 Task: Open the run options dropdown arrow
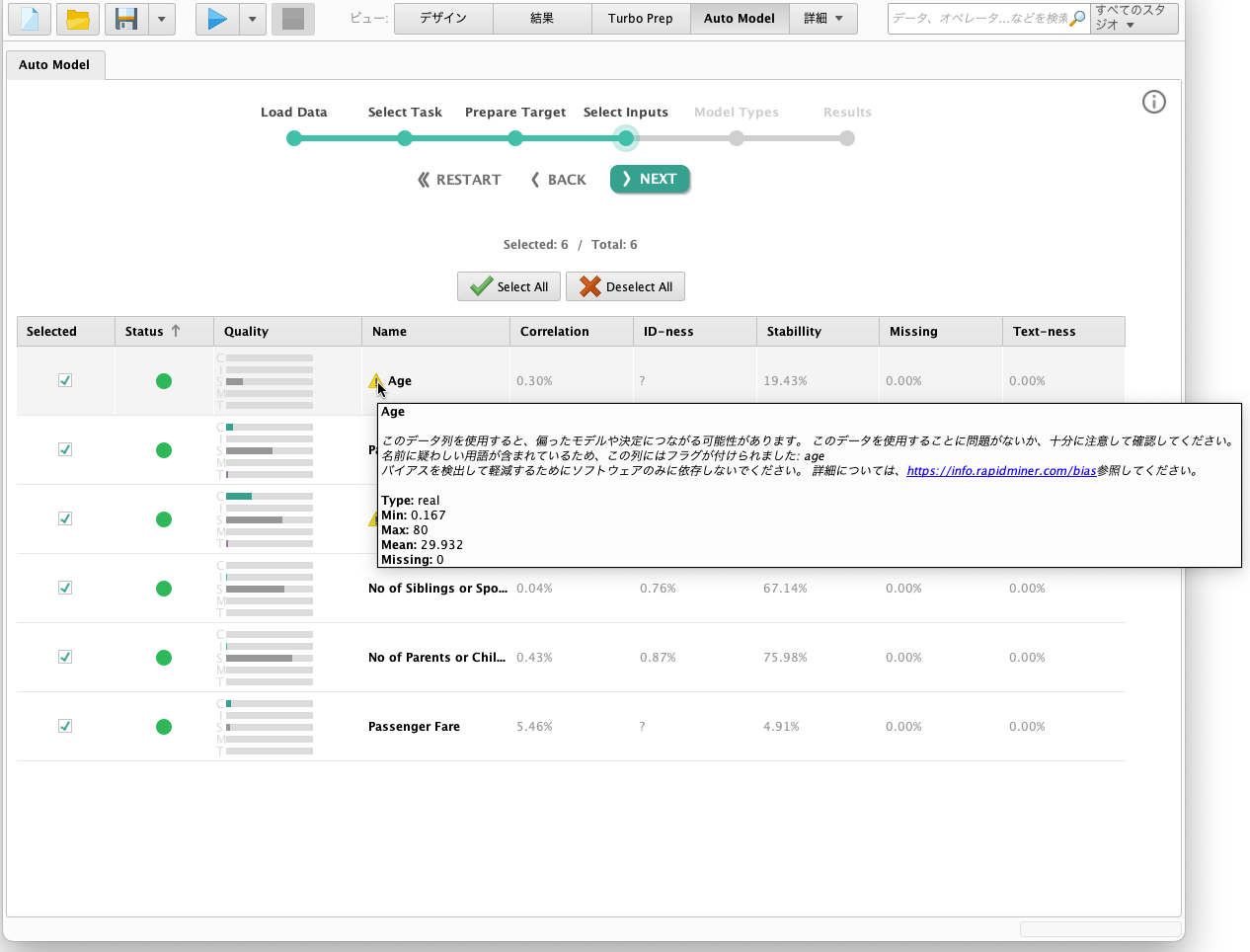pyautogui.click(x=253, y=19)
